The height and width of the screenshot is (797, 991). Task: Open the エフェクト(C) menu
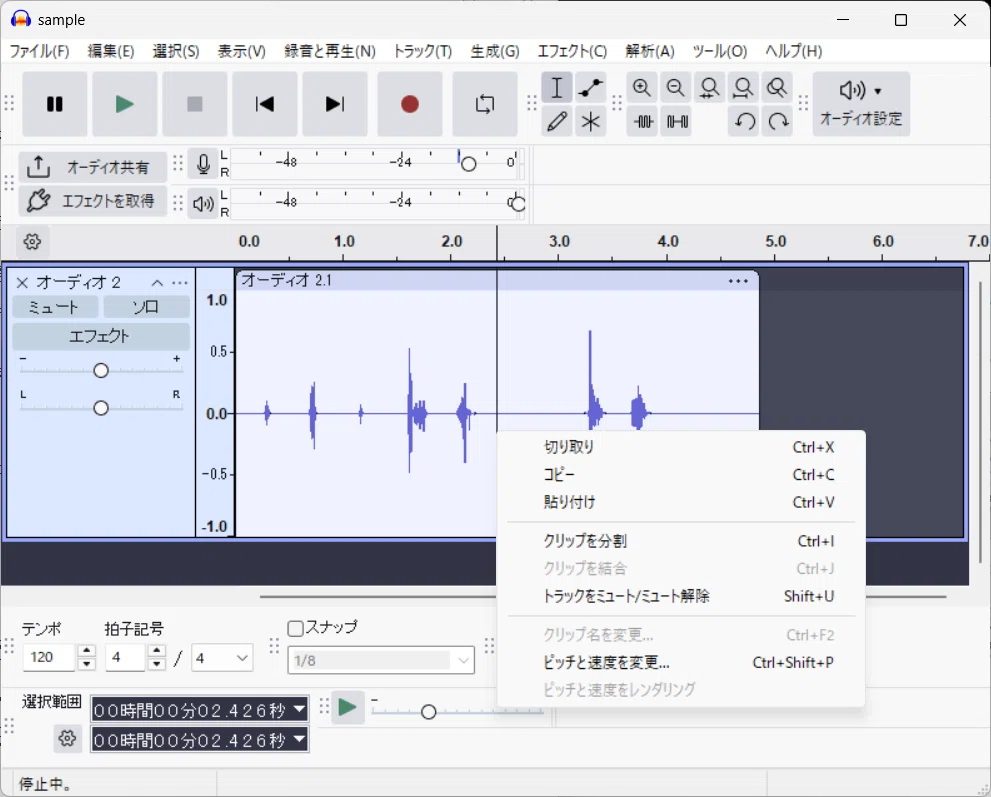coord(572,51)
